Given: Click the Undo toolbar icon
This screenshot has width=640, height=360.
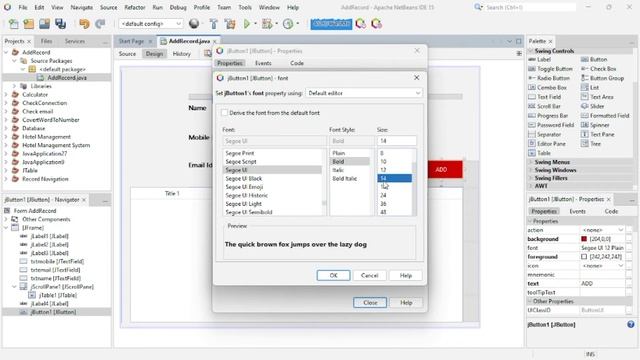Looking at the screenshot, I should (84, 24).
